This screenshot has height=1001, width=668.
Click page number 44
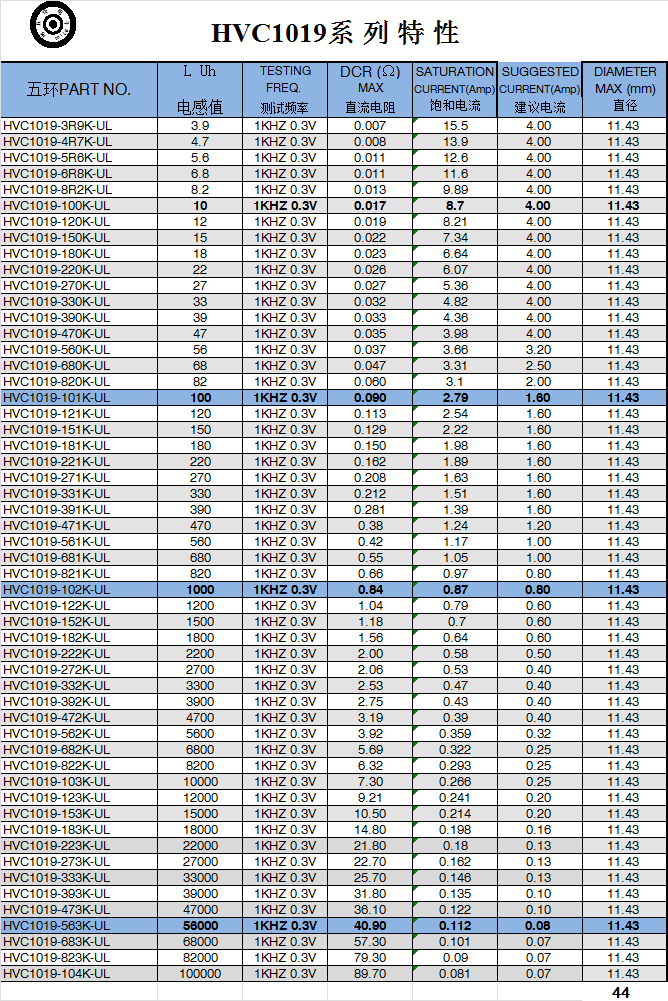point(621,993)
